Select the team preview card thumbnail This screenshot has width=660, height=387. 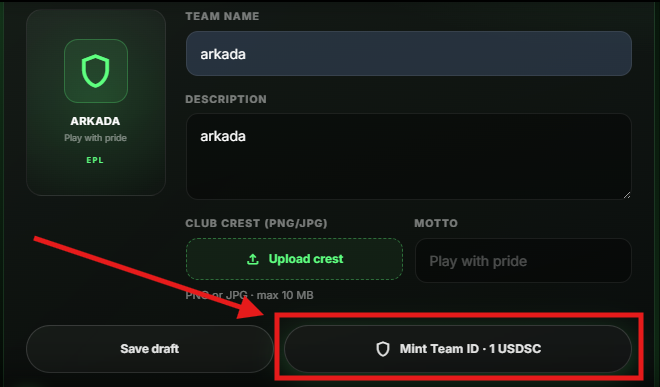[x=96, y=102]
